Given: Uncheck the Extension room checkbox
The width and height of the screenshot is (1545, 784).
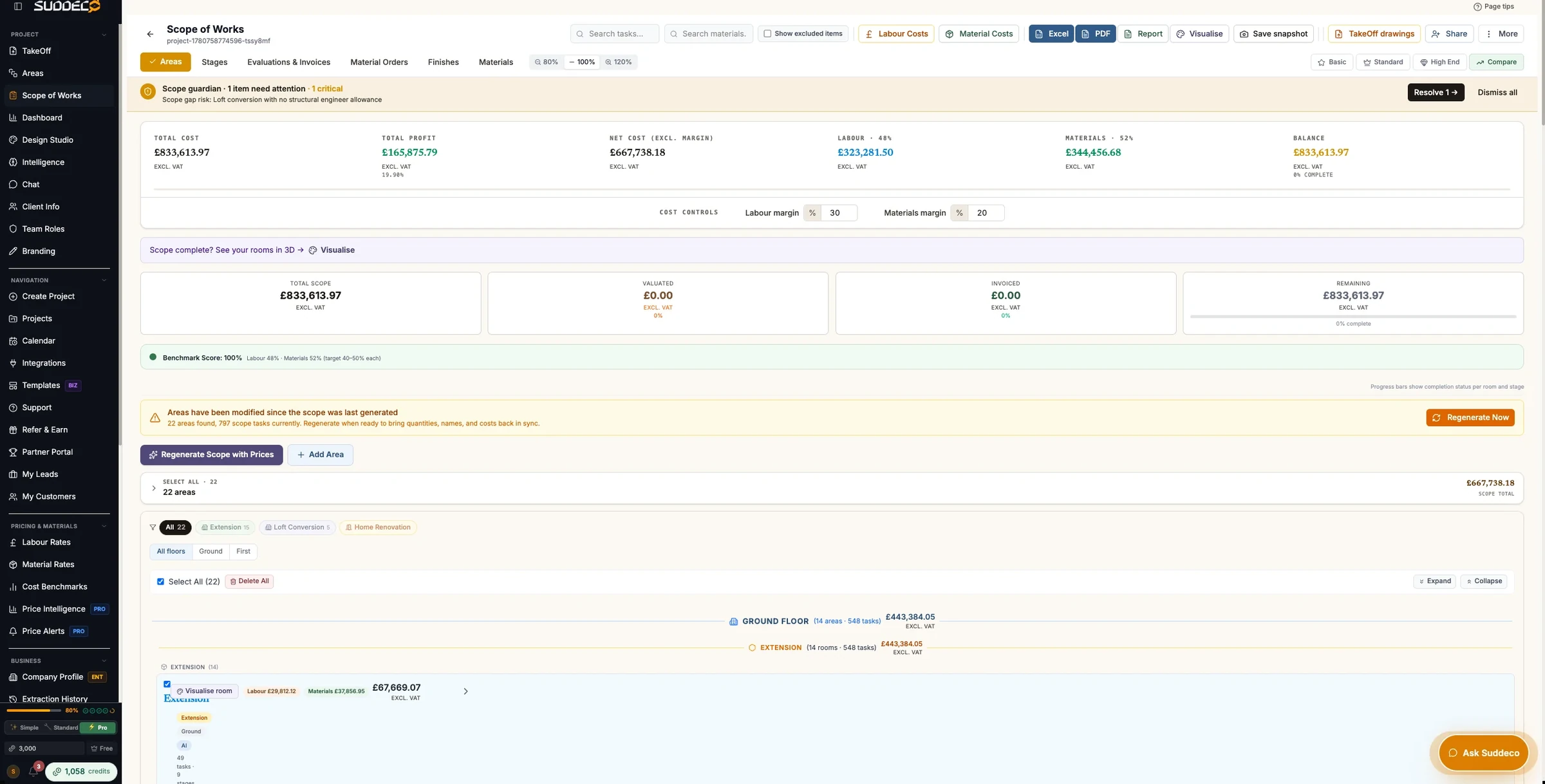Looking at the screenshot, I should pos(167,684).
